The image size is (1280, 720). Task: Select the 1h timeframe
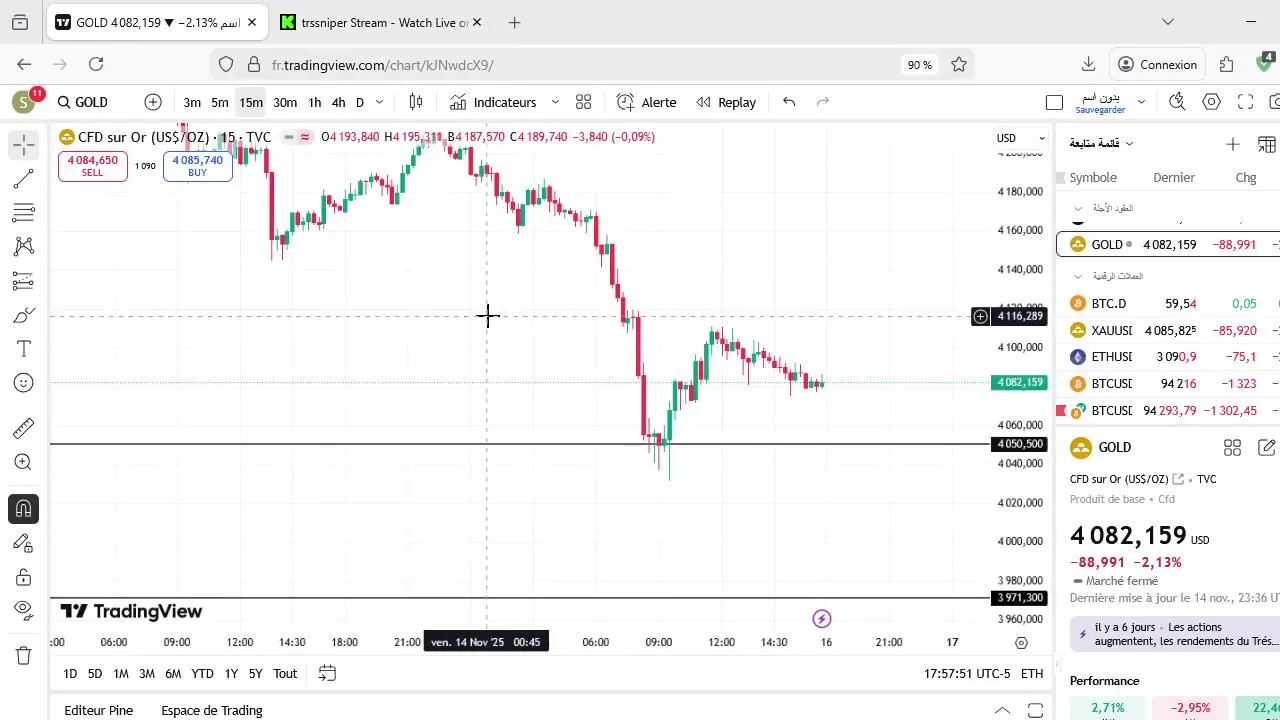[315, 102]
